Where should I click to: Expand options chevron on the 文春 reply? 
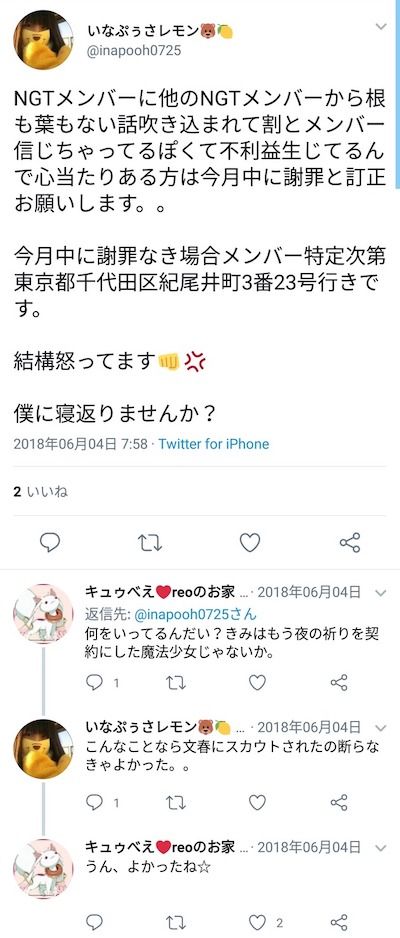coord(381,727)
